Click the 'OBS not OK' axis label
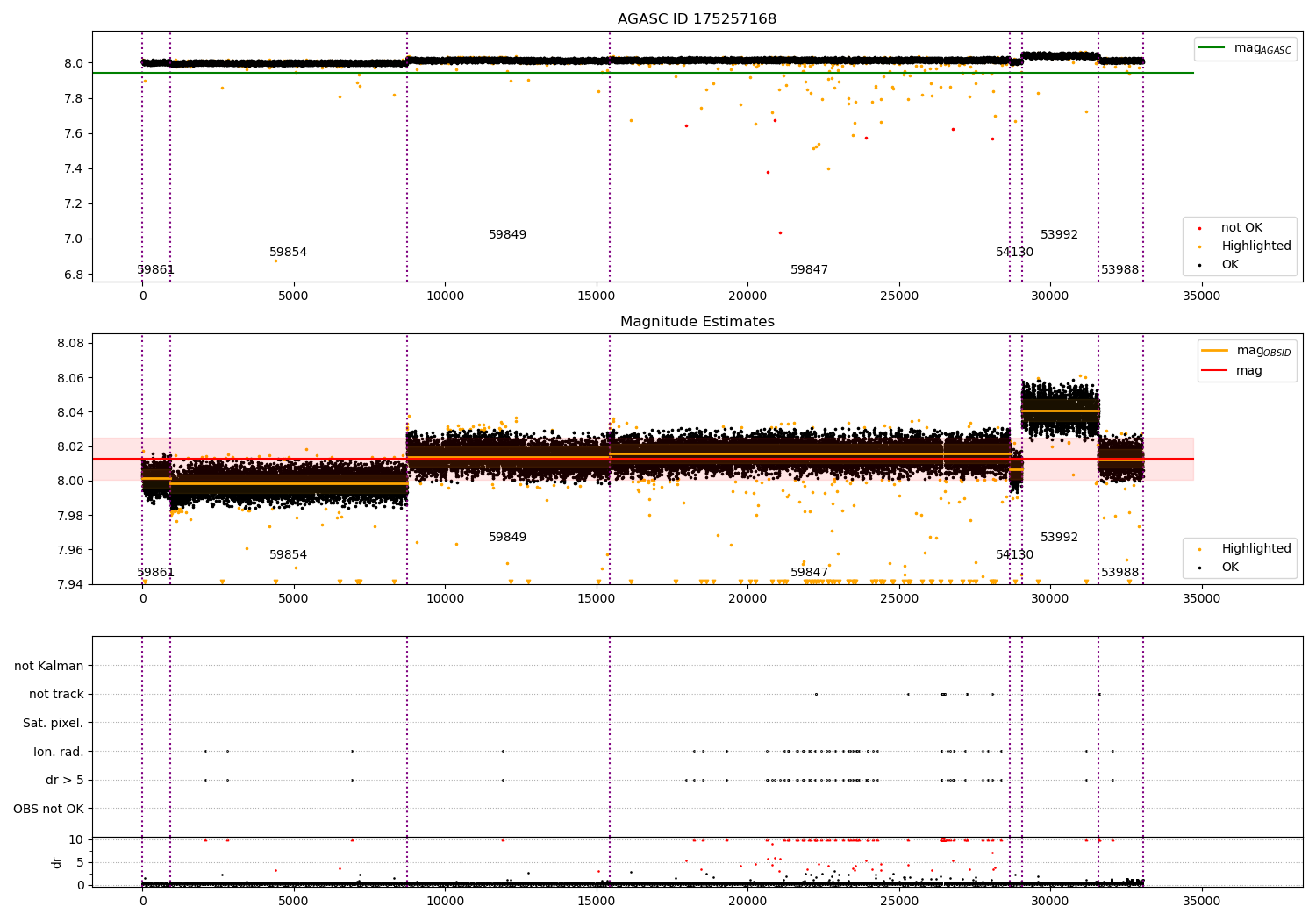 click(48, 809)
